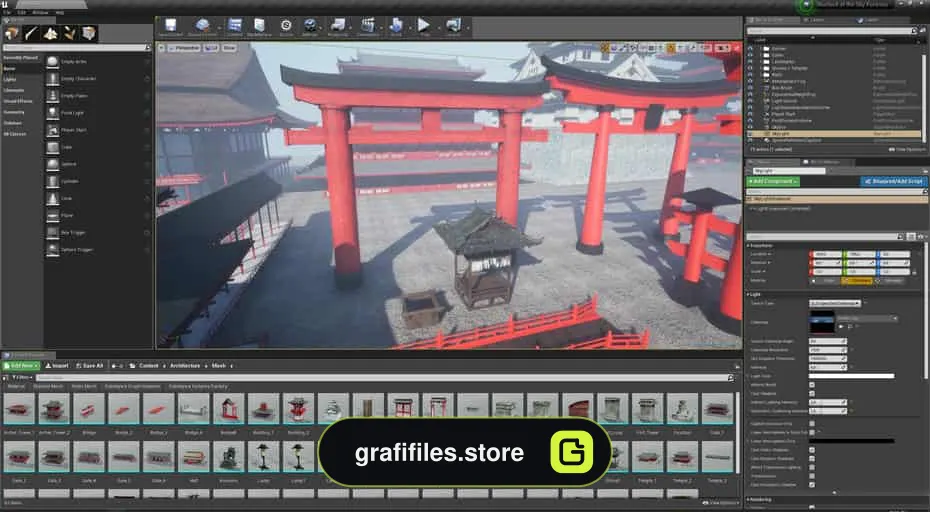The width and height of the screenshot is (930, 512).
Task: Set mobility to Stationary
Action: 858,281
